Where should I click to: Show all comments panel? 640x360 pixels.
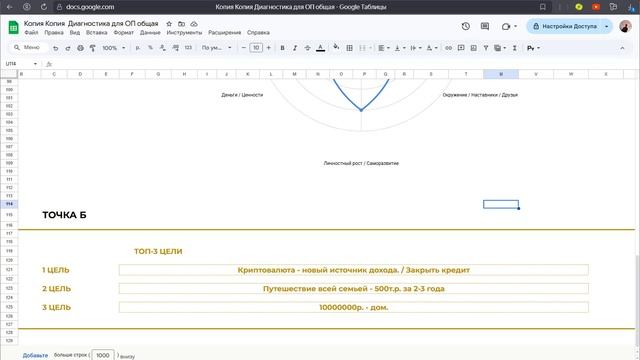tap(485, 26)
